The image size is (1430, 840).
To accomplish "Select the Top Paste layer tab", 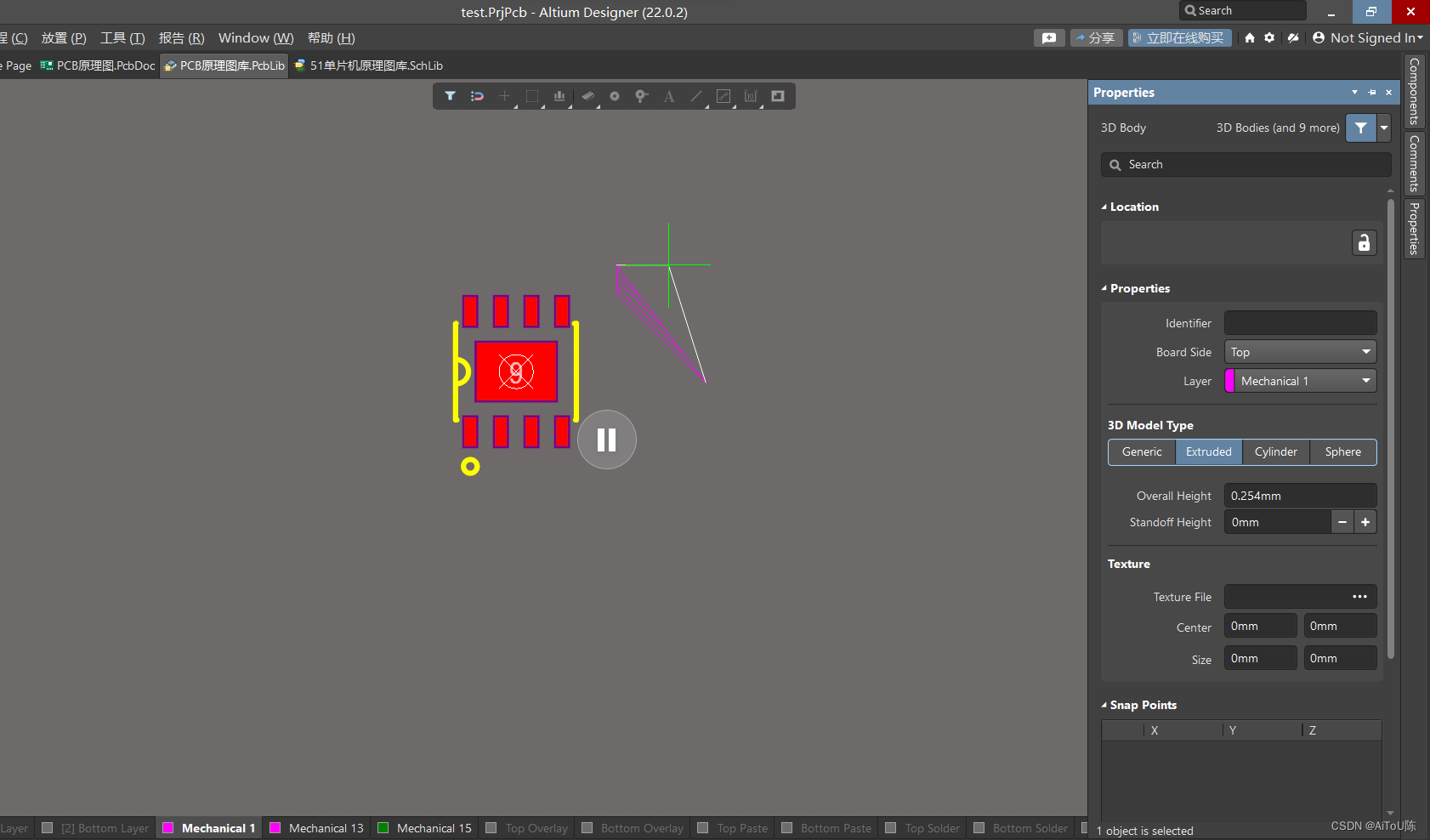I will click(733, 828).
